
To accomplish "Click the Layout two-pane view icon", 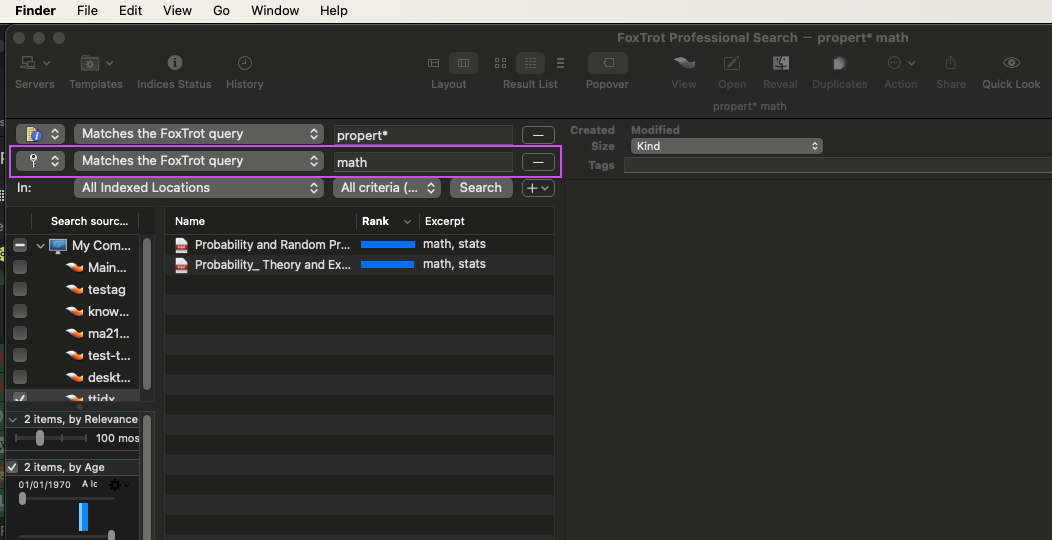I will (x=462, y=63).
